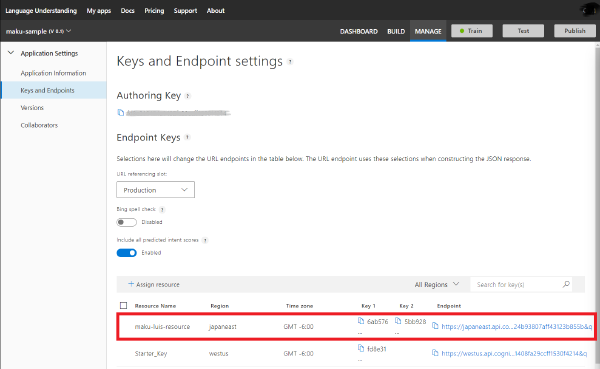Select Keys and Endpoints in sidebar

coord(54,90)
